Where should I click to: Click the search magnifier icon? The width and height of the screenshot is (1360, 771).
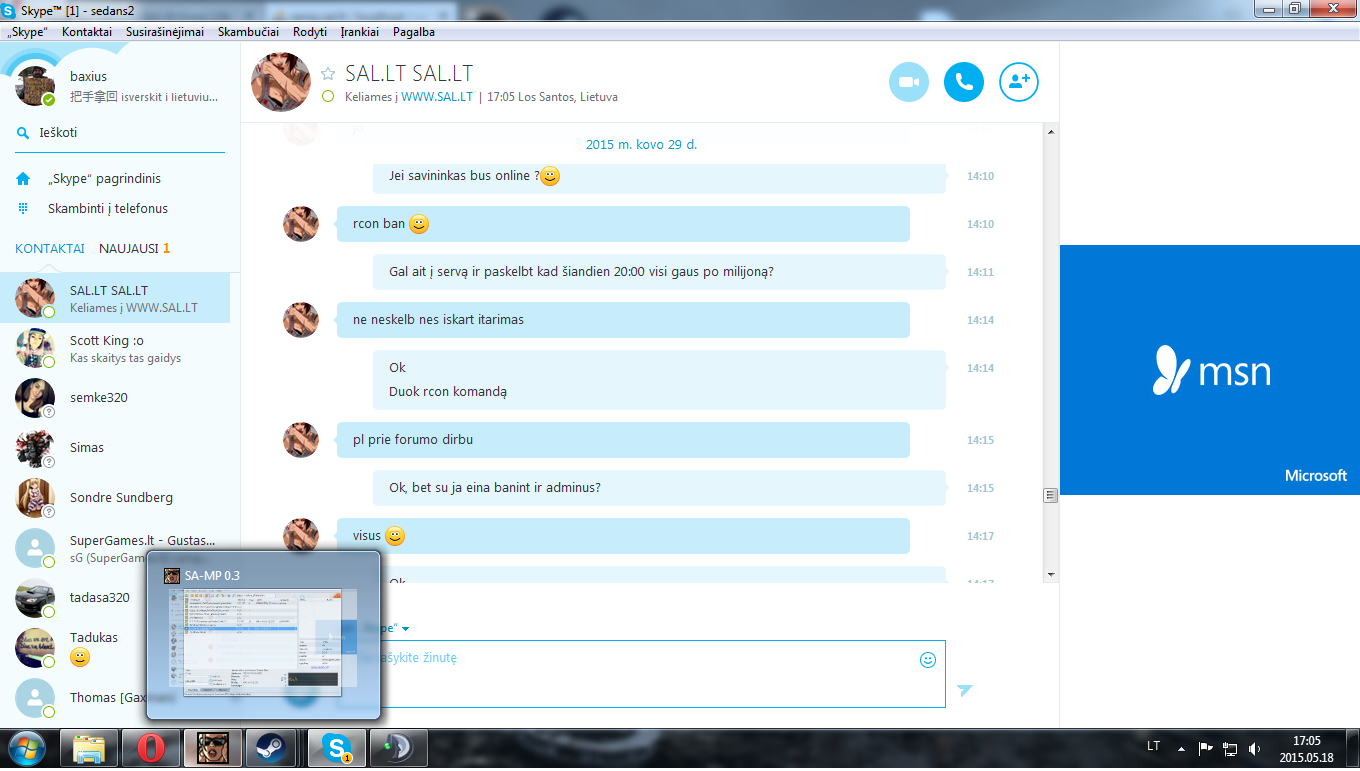pos(23,133)
